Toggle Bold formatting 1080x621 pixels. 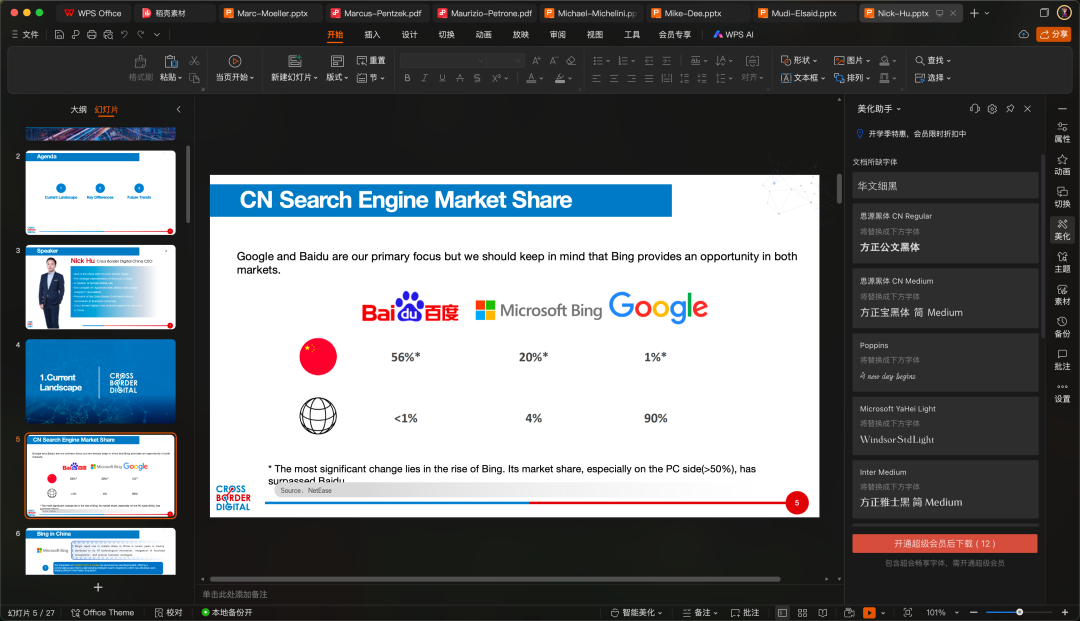407,78
